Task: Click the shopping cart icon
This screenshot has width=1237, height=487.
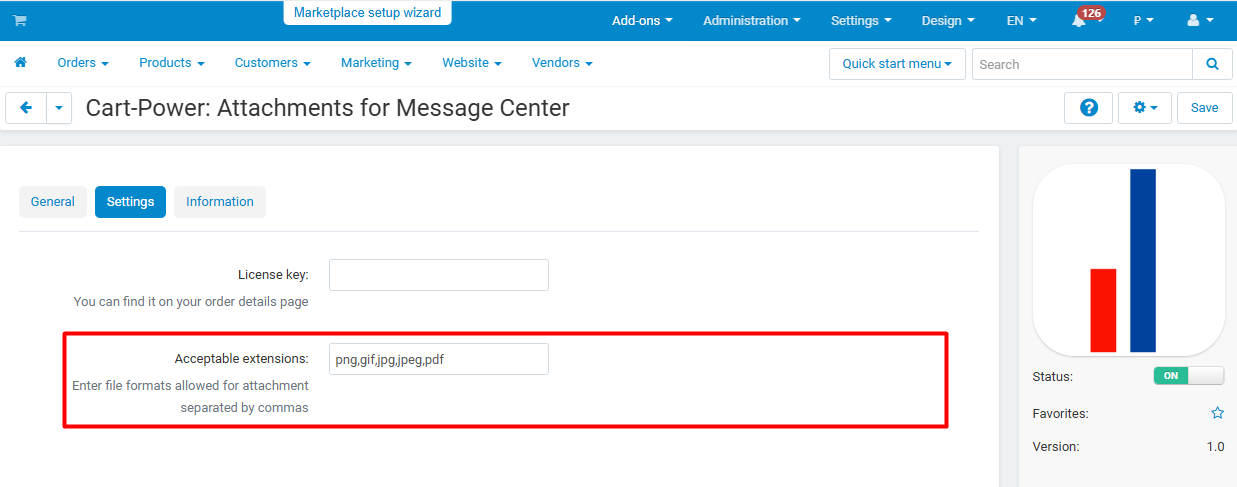Action: click(x=20, y=20)
